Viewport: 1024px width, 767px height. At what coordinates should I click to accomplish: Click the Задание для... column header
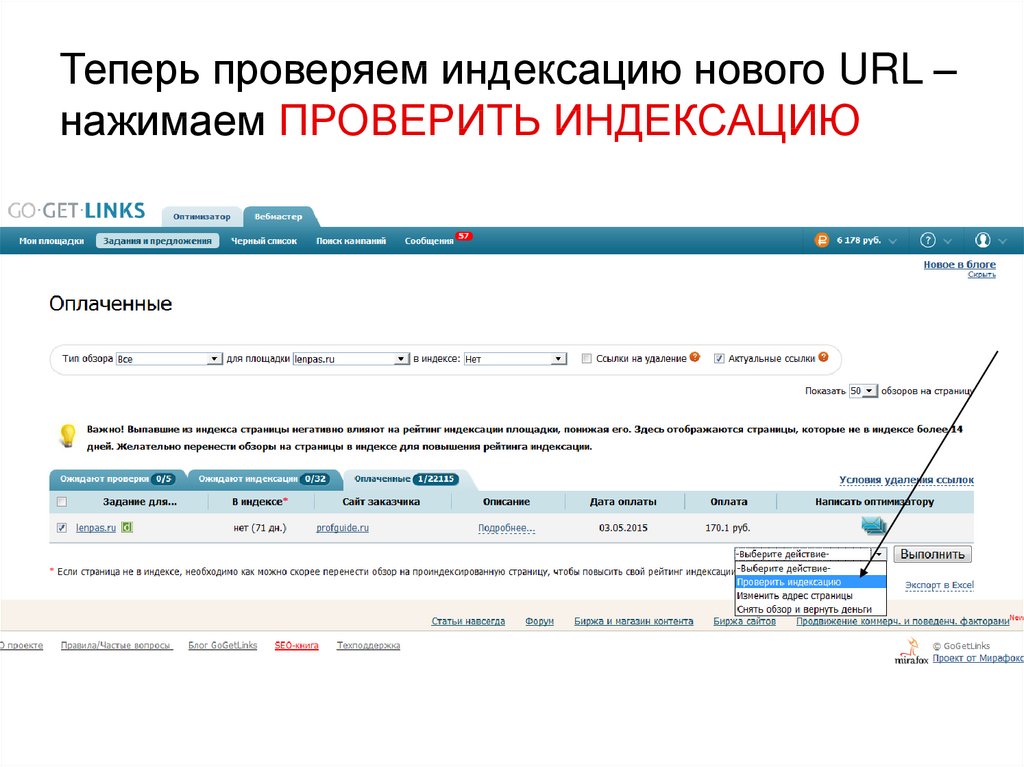(x=140, y=502)
